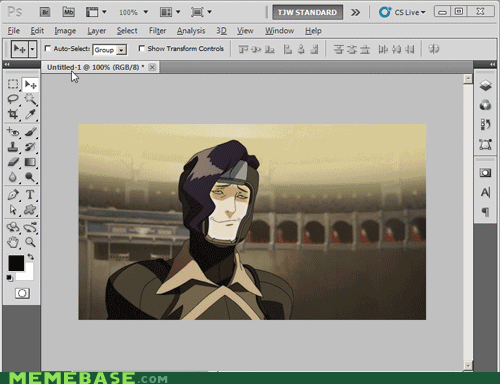Select the Pen tool
The width and height of the screenshot is (500, 384).
(x=13, y=195)
